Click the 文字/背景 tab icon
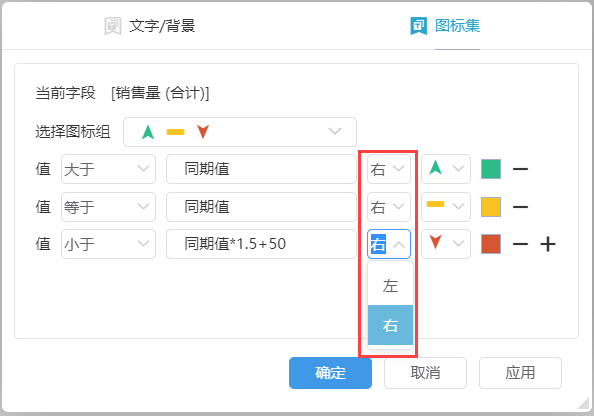 point(113,26)
